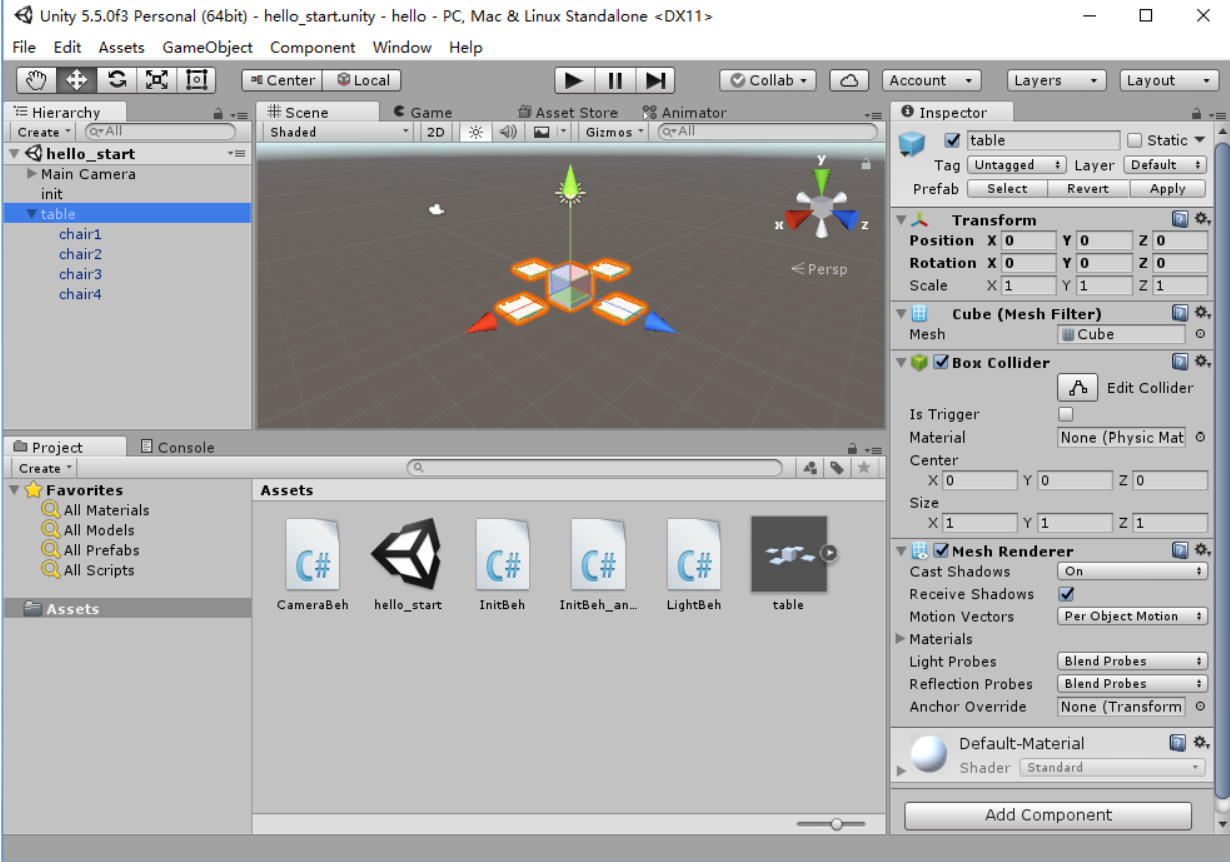The image size is (1230, 862).
Task: Enable Is Trigger on the Box Collider
Action: [1064, 413]
